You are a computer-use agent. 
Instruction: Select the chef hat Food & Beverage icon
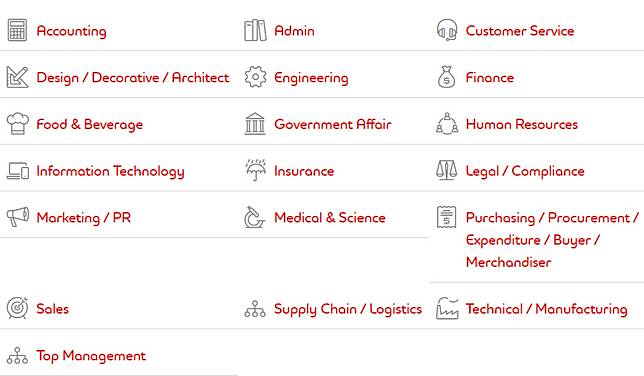point(18,124)
